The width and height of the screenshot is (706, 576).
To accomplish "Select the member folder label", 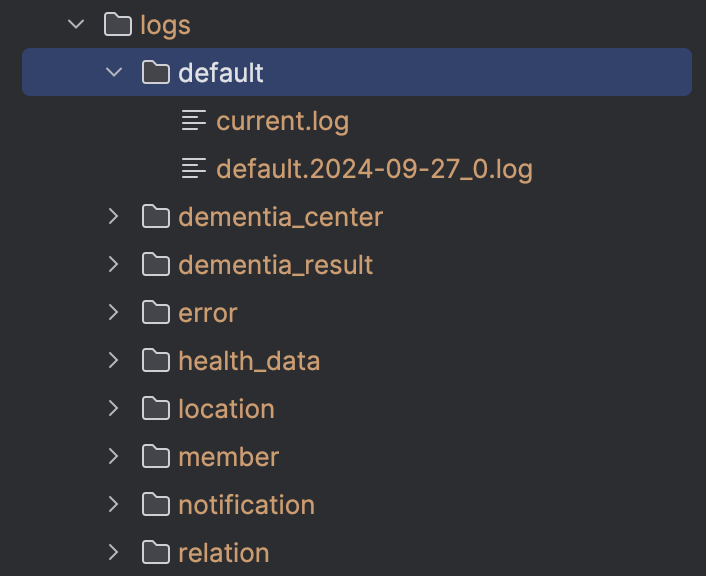I will pyautogui.click(x=229, y=457).
